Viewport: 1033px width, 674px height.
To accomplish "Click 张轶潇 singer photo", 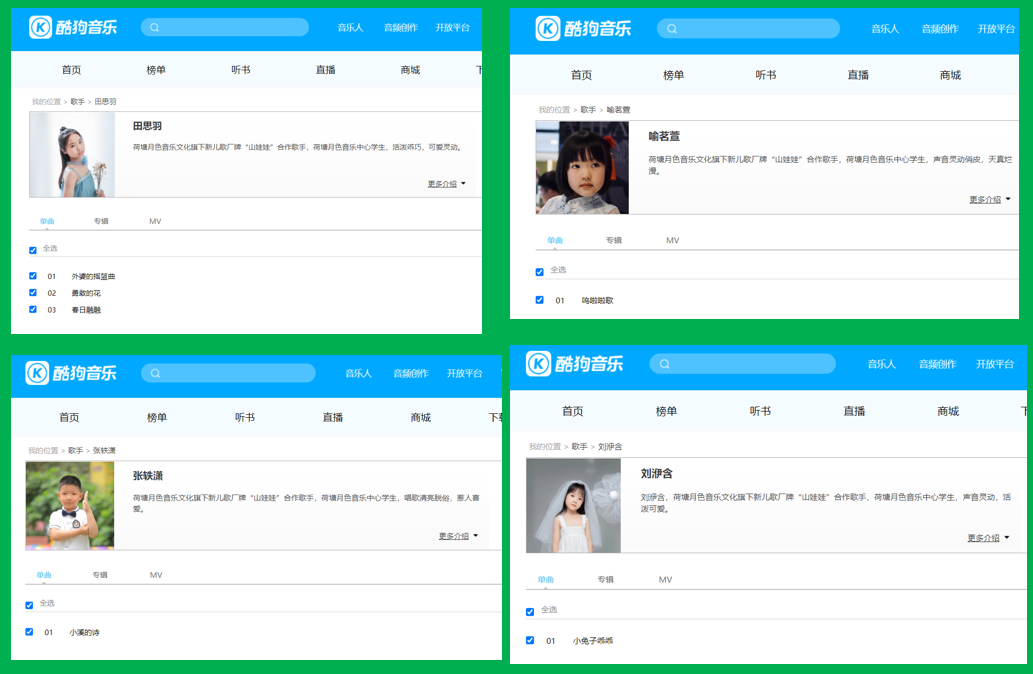I will click(x=70, y=505).
